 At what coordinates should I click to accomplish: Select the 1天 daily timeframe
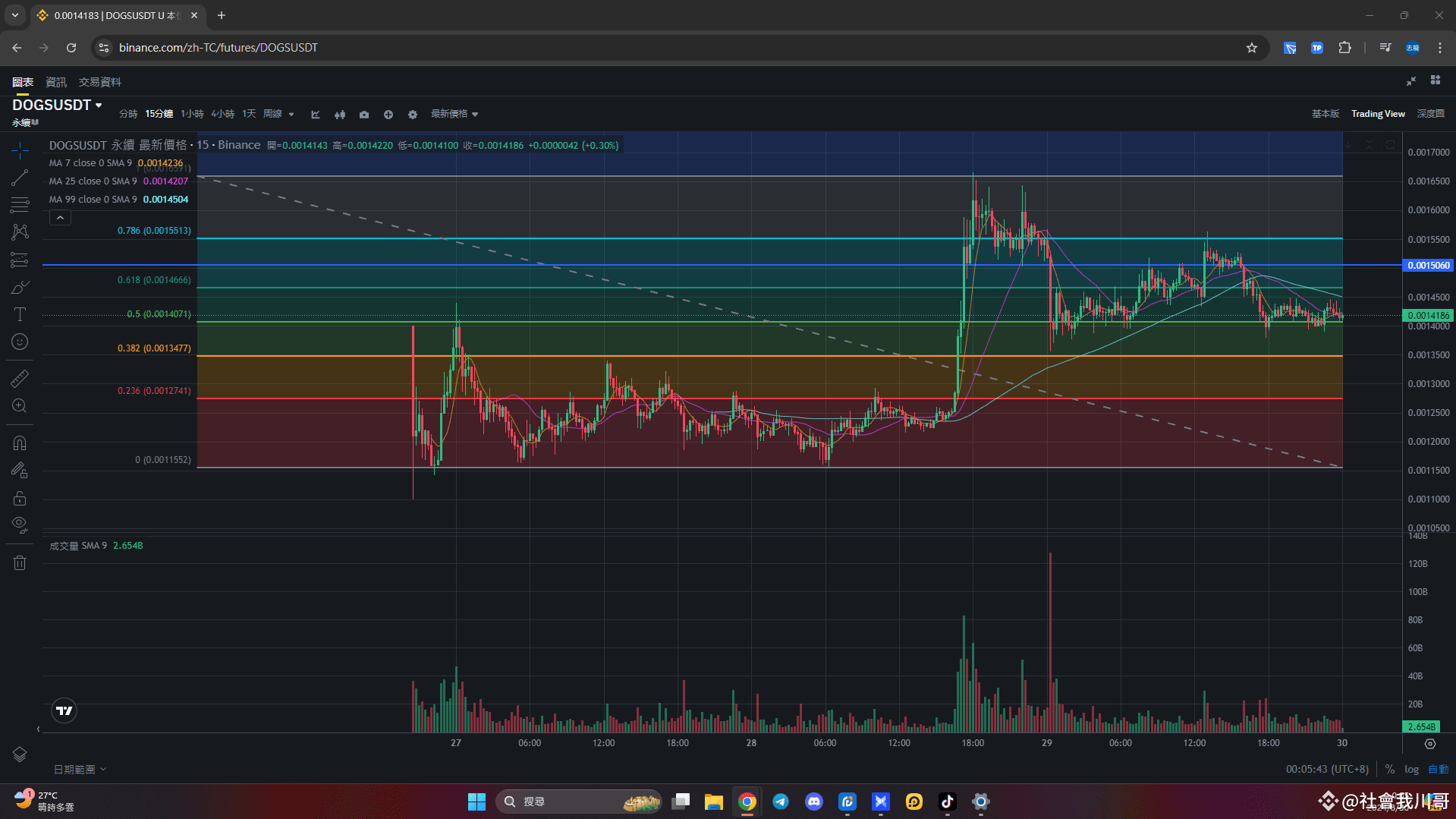pos(248,113)
